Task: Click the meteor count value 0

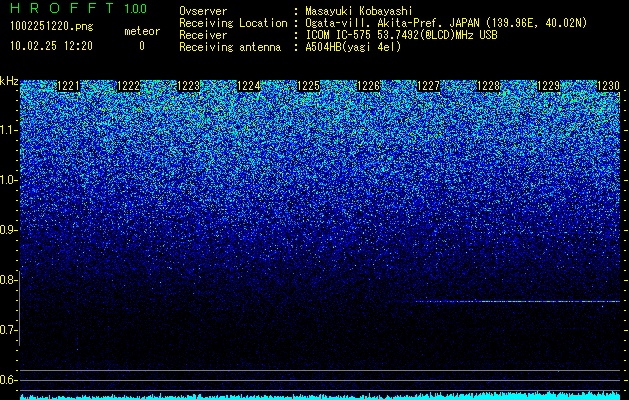Action: (x=142, y=46)
